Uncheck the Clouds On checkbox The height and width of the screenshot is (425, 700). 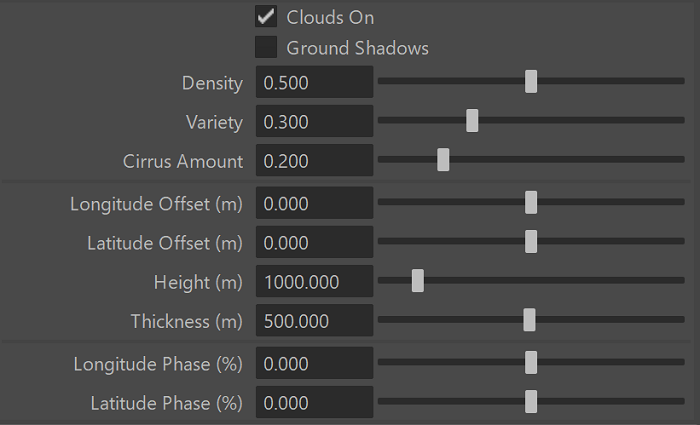266,17
